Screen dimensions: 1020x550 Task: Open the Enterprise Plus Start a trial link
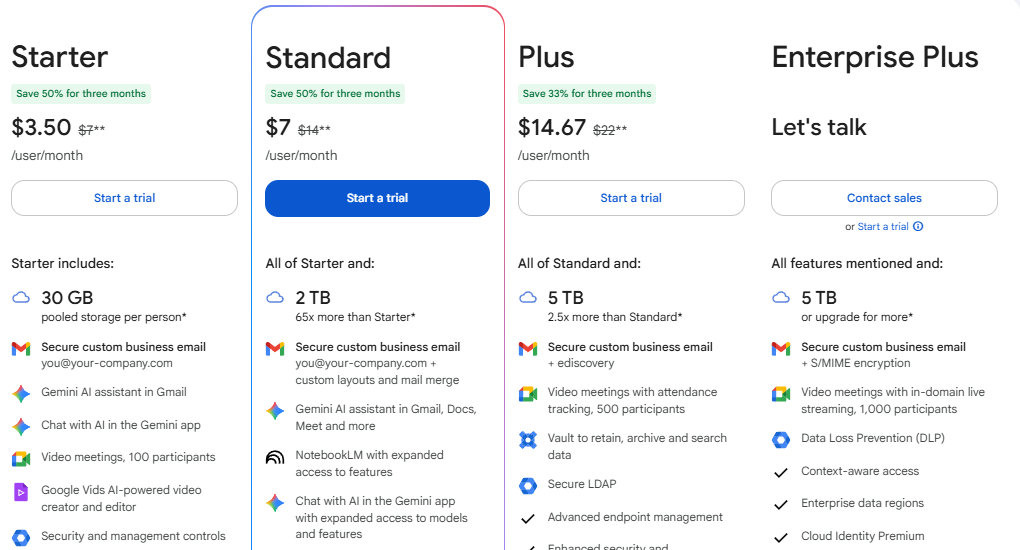(883, 227)
